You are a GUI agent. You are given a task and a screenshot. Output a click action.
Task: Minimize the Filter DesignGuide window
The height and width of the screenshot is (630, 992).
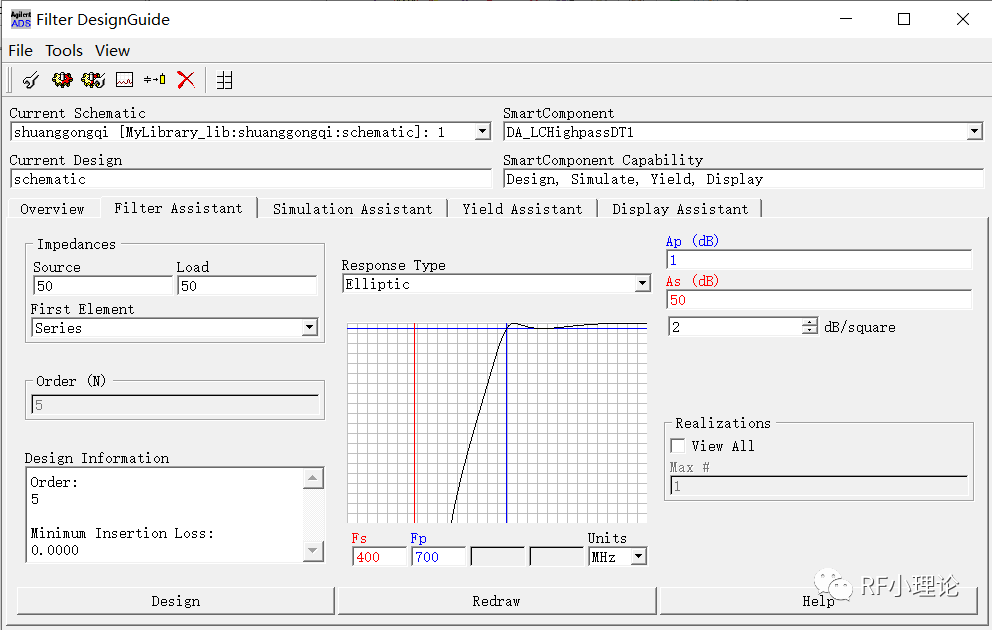click(846, 20)
